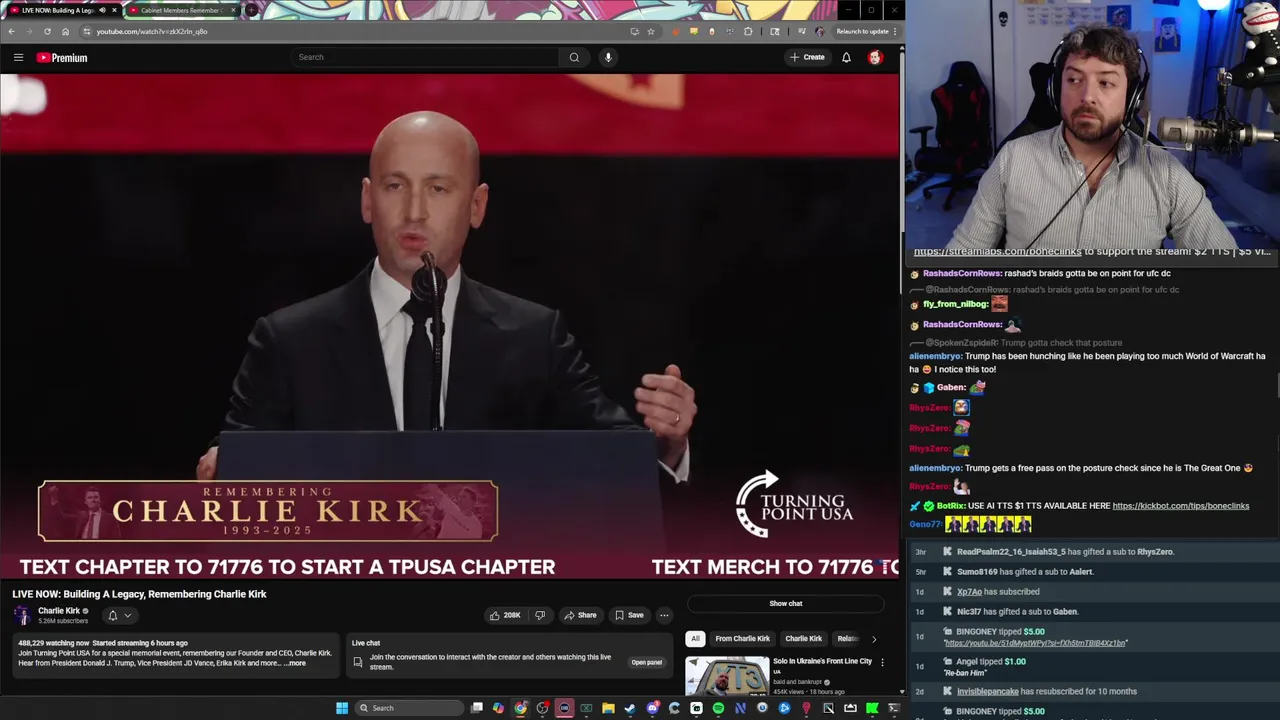
Task: Open YouTube notifications bell in header
Action: 846,57
